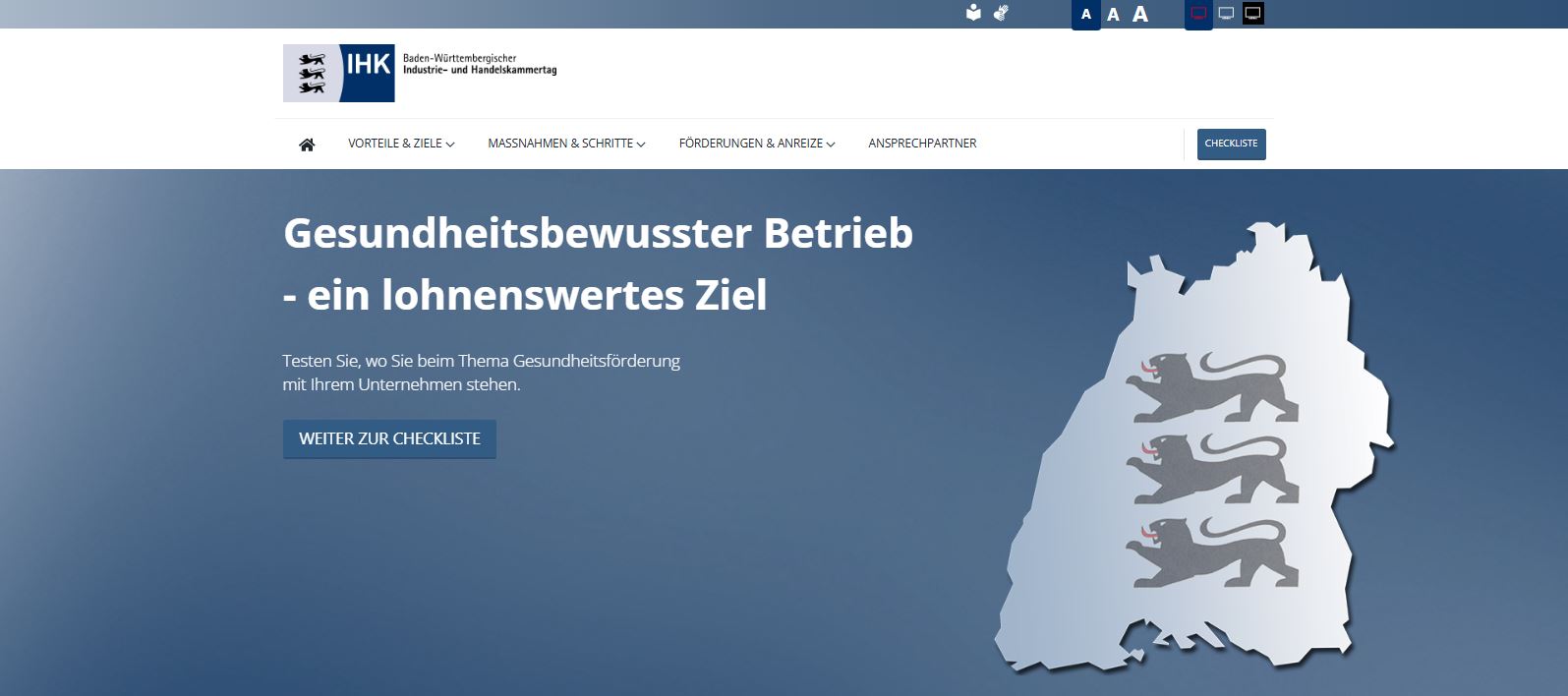
Task: Choose the light gray monitor contrast mode
Action: [x=1226, y=14]
